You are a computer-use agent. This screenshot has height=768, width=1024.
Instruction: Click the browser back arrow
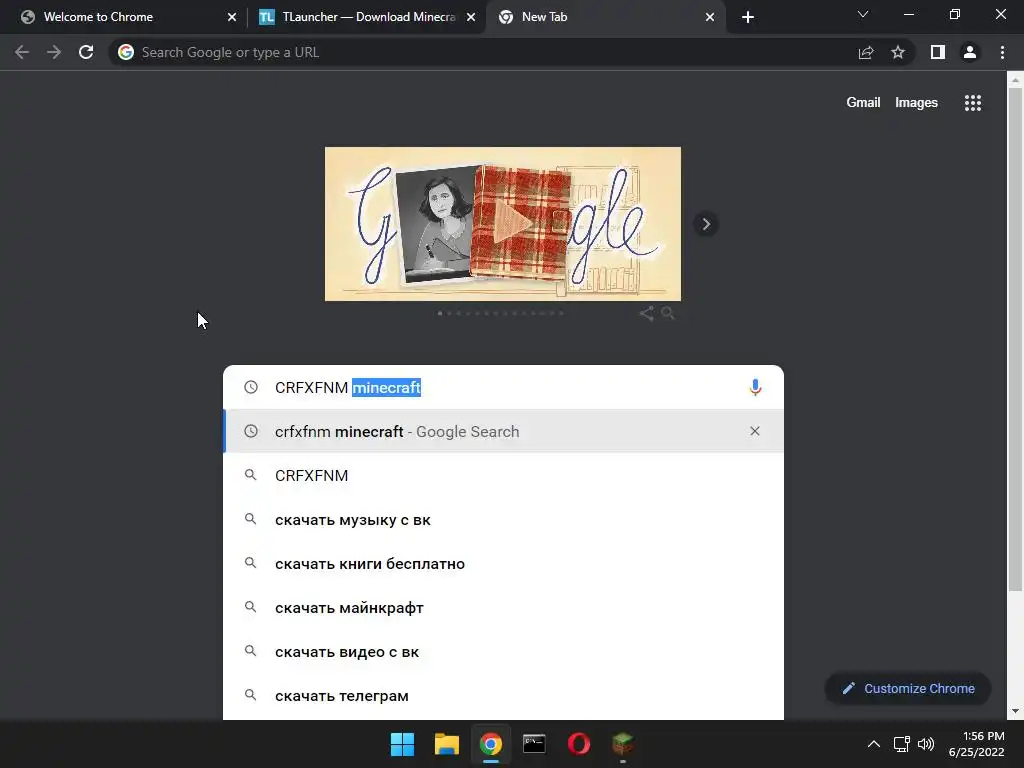pyautogui.click(x=22, y=52)
